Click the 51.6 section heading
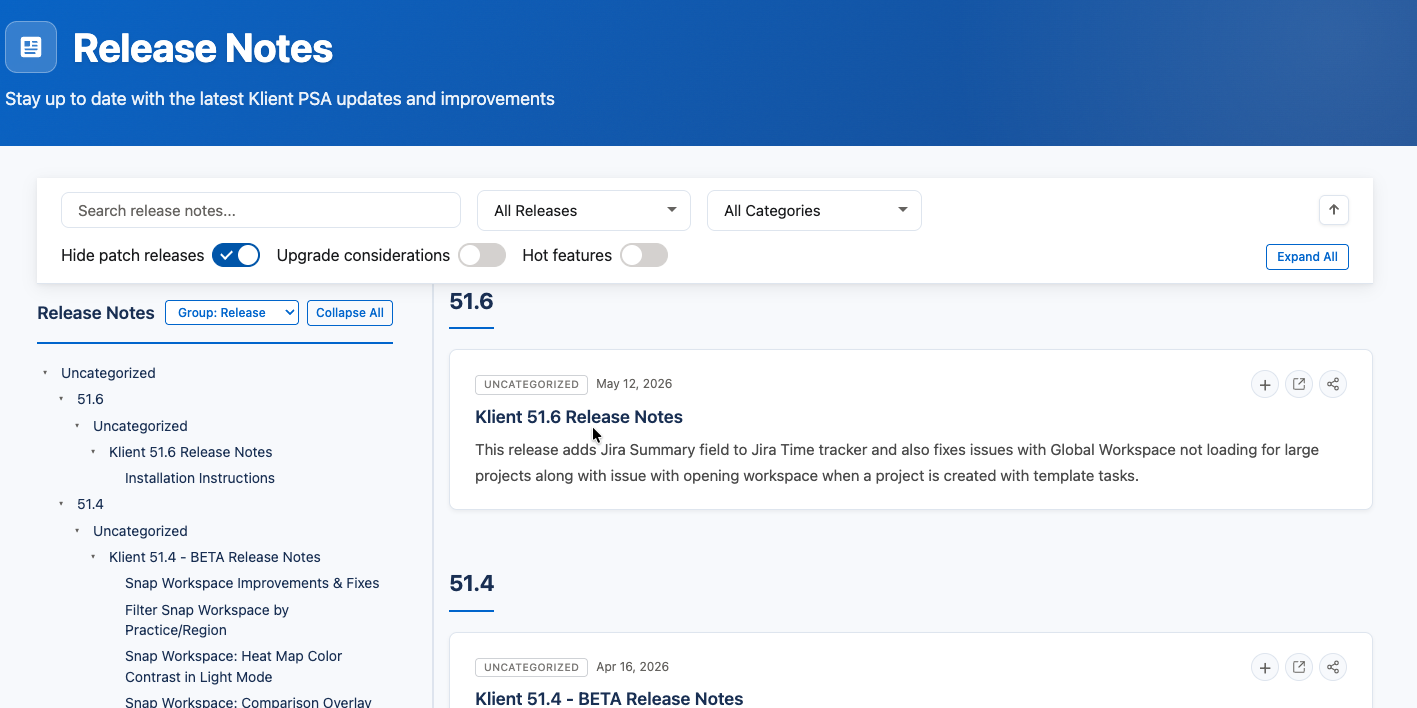The image size is (1417, 708). (472, 301)
